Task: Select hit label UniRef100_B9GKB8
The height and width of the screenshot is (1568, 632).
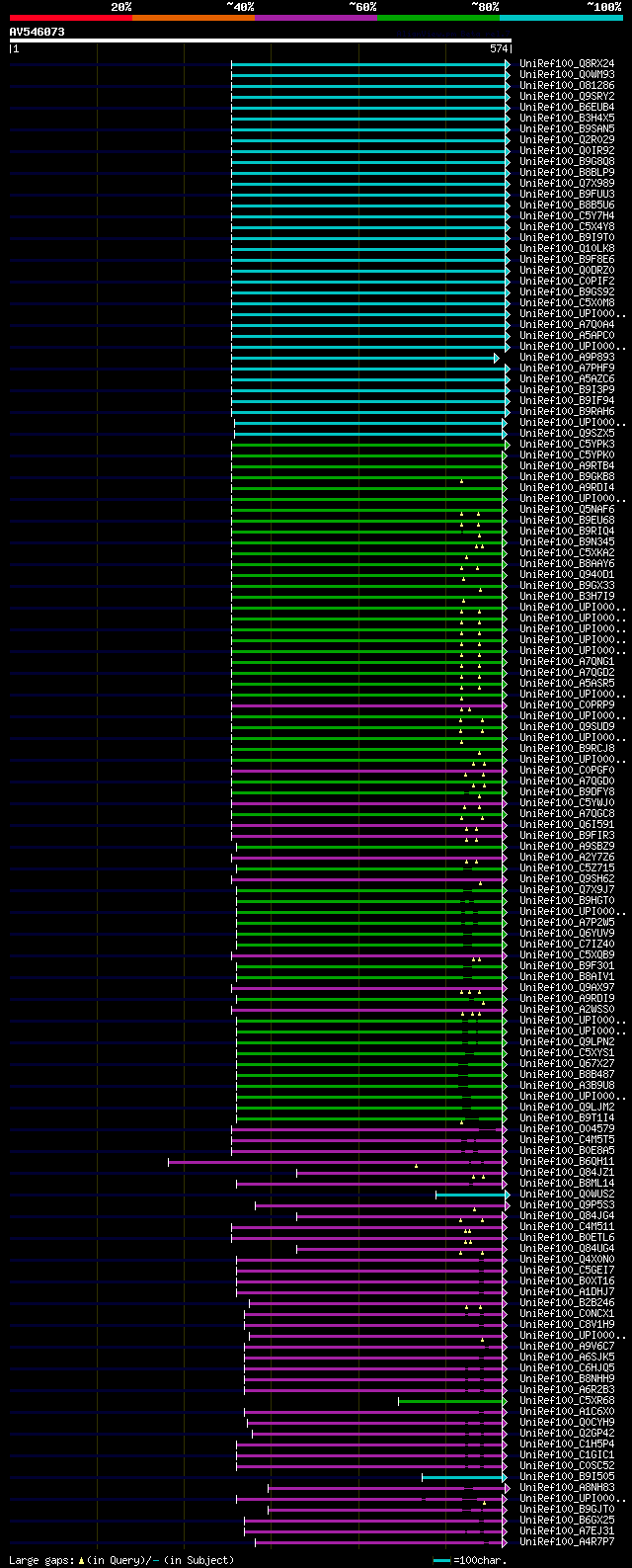Action: pos(569,476)
